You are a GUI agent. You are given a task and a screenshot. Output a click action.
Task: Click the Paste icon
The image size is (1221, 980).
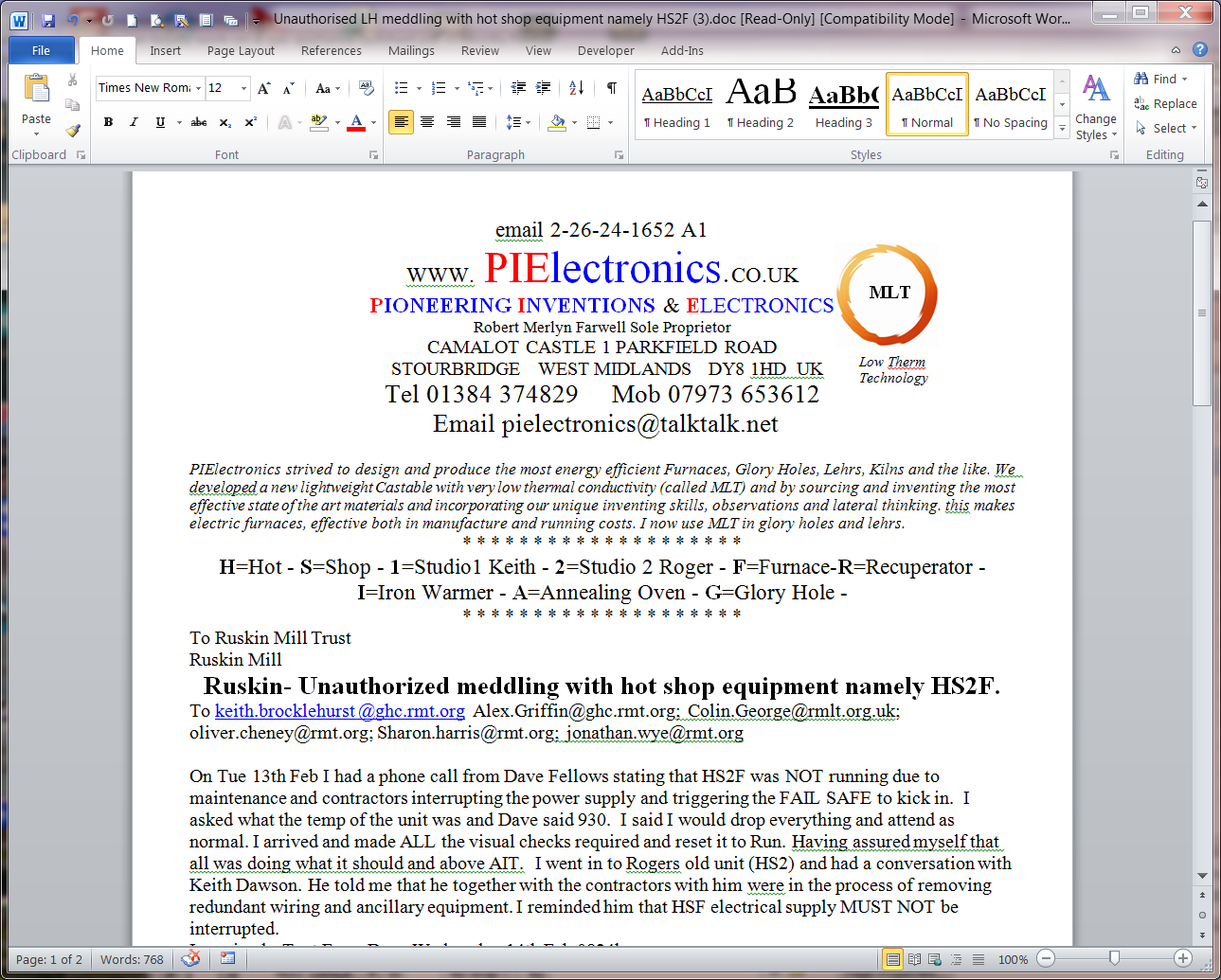point(36,89)
